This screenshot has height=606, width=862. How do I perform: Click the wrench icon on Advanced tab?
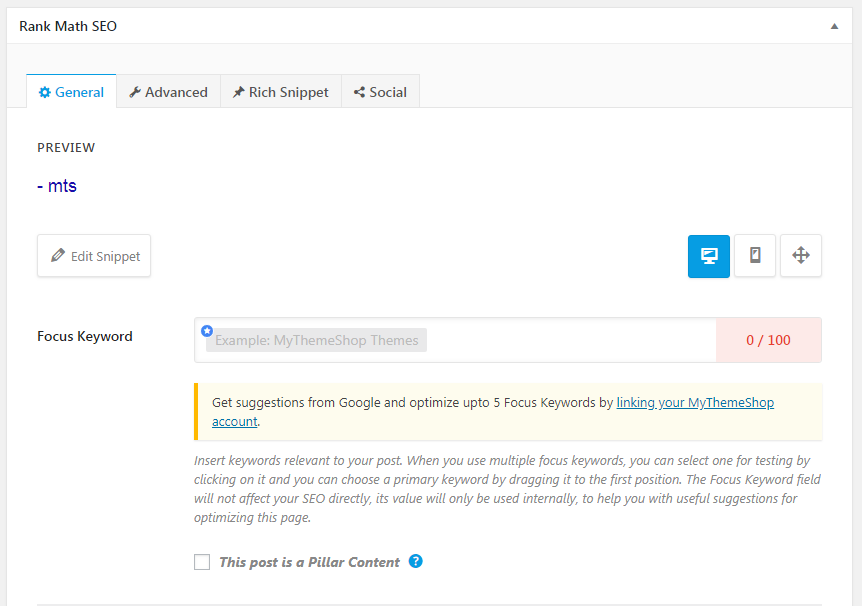tap(135, 92)
